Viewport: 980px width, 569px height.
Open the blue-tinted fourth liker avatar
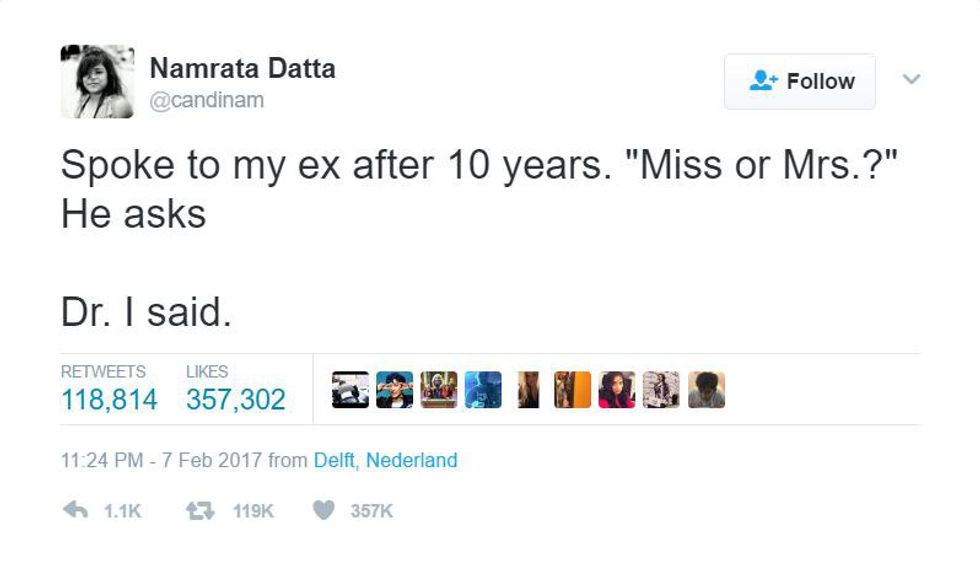pos(484,390)
